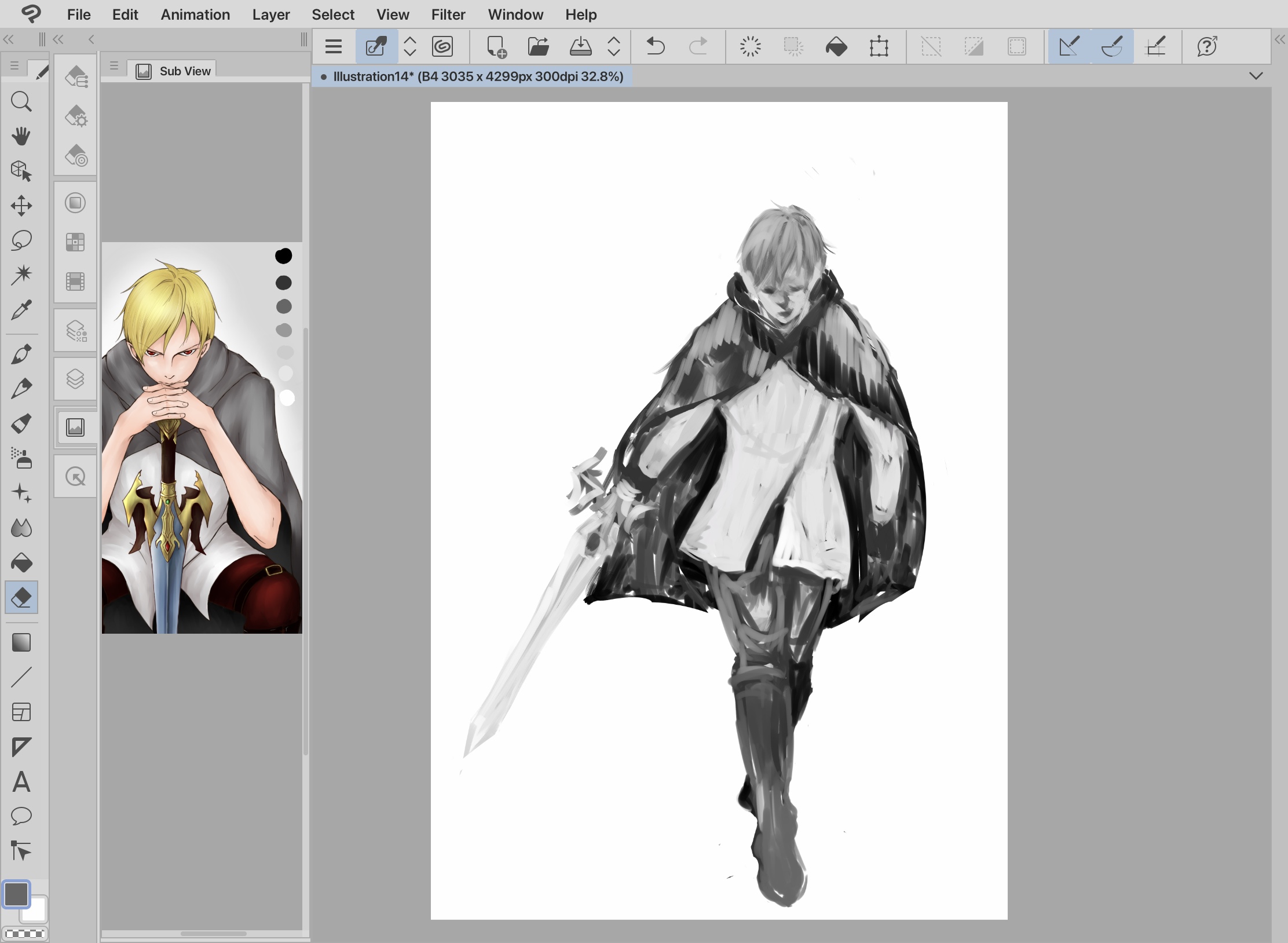The image size is (1288, 943).
Task: Select the Balloon speech bubble tool
Action: [21, 816]
